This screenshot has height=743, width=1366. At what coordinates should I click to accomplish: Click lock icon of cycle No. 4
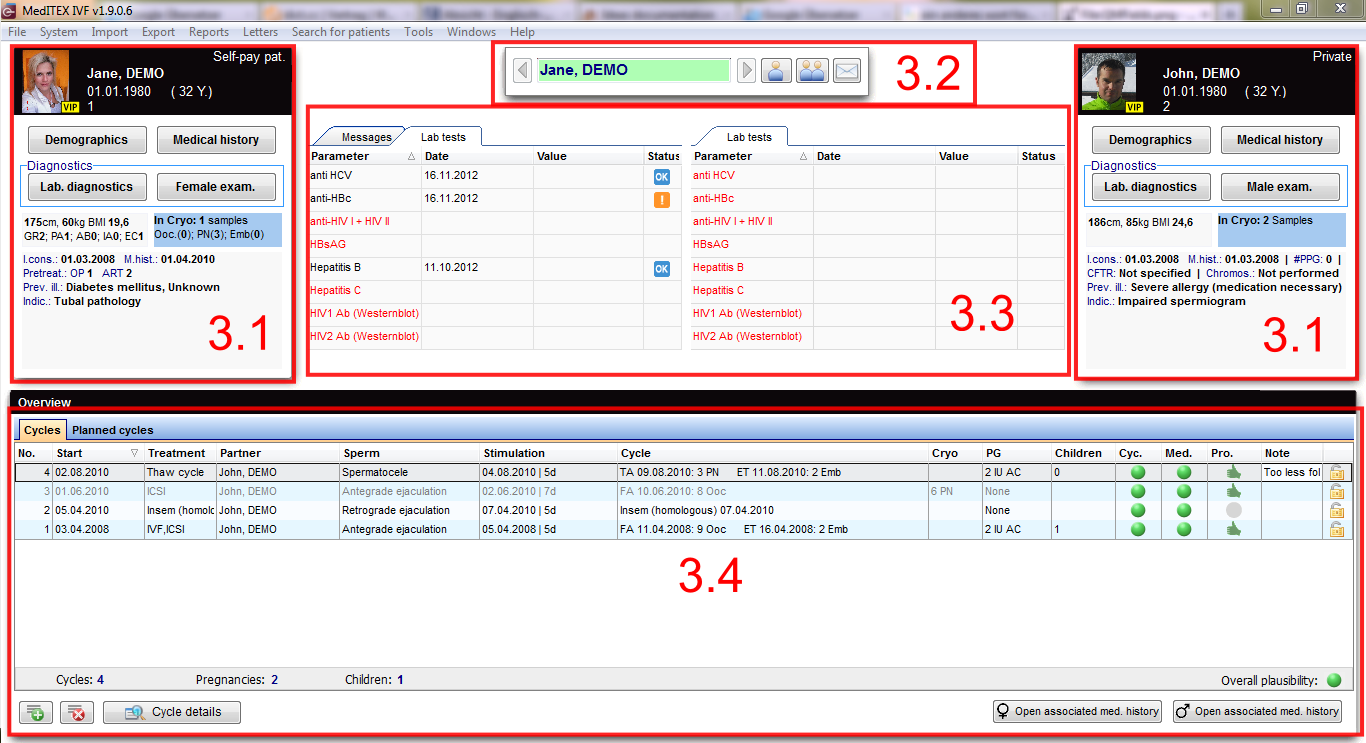[x=1336, y=472]
